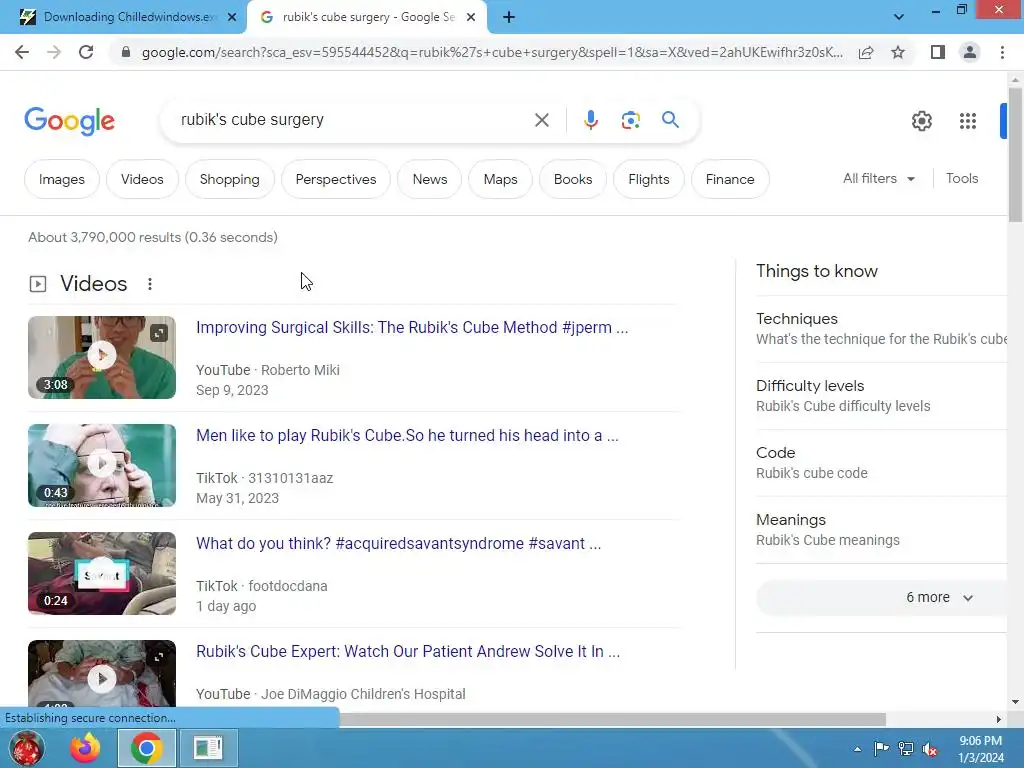
Task: Click the vertical page scrollbar thumb
Action: 1015,153
